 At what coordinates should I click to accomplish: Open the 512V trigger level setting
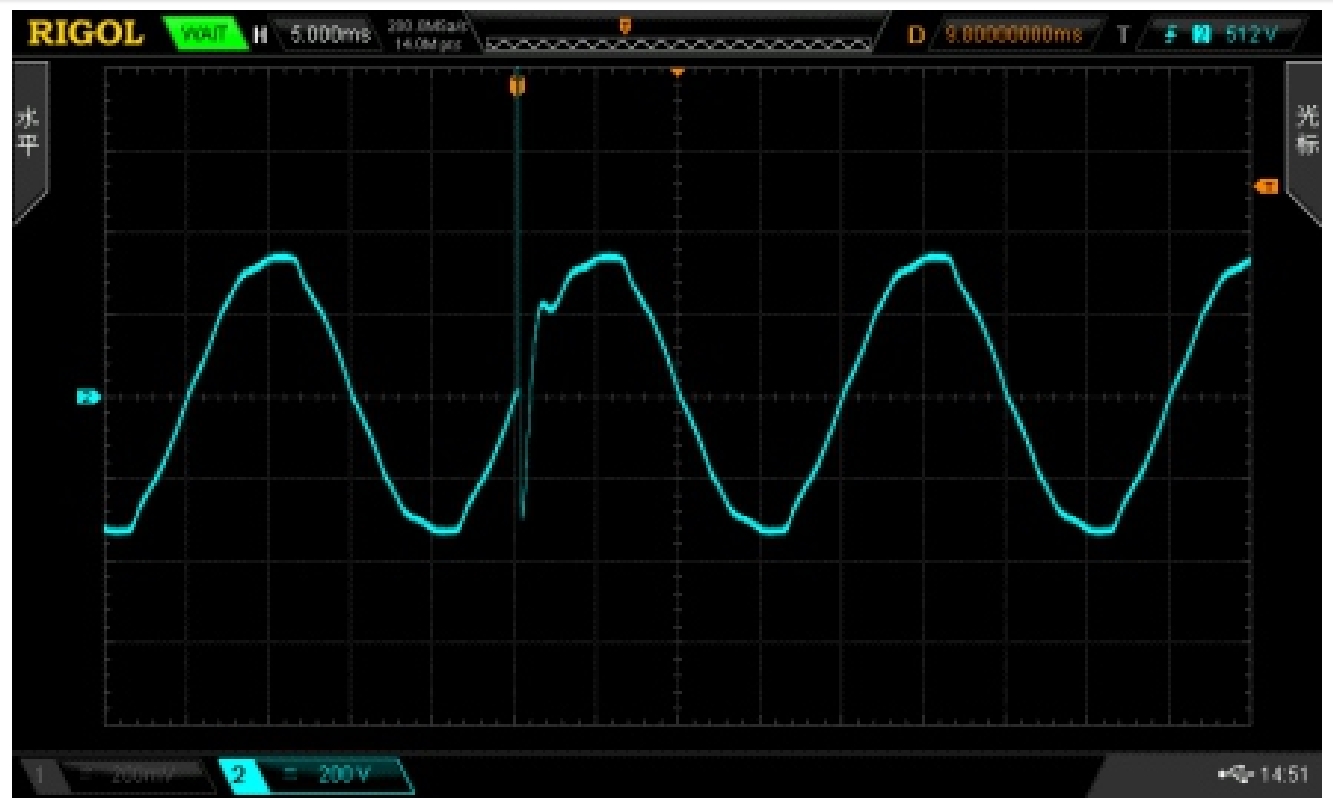1251,35
